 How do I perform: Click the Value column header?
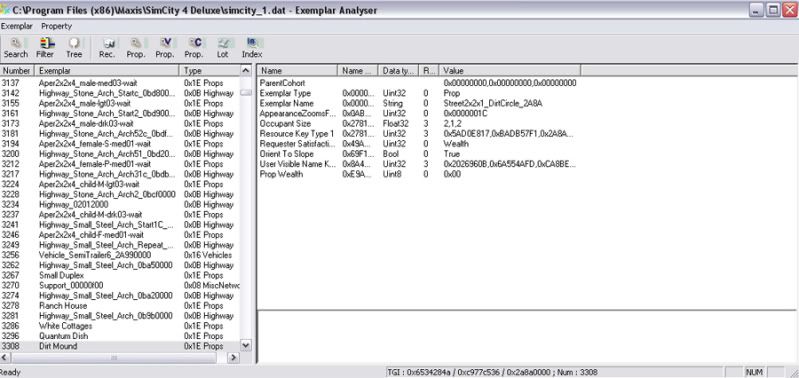tap(510, 71)
